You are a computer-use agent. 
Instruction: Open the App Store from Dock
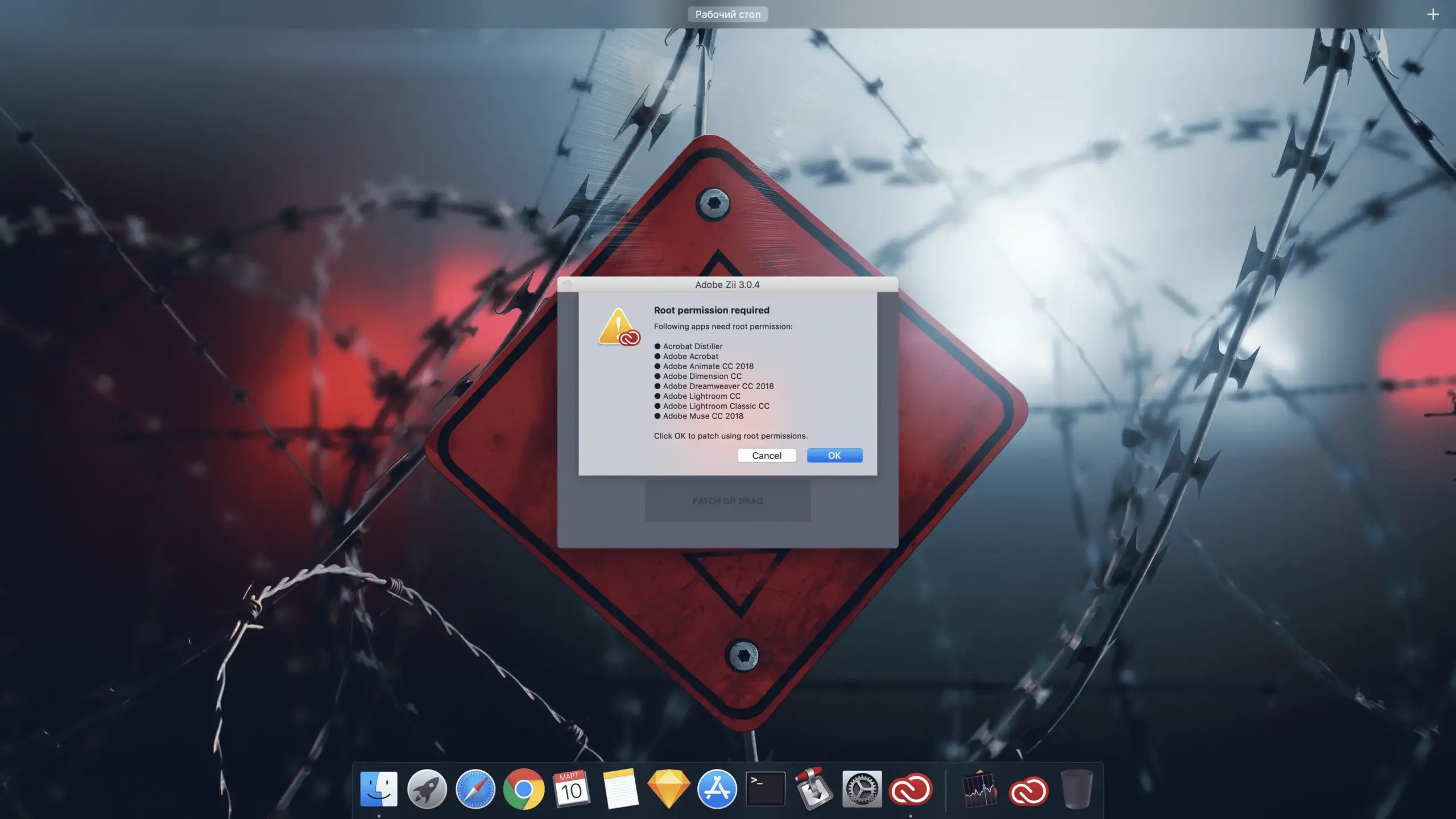click(x=717, y=789)
